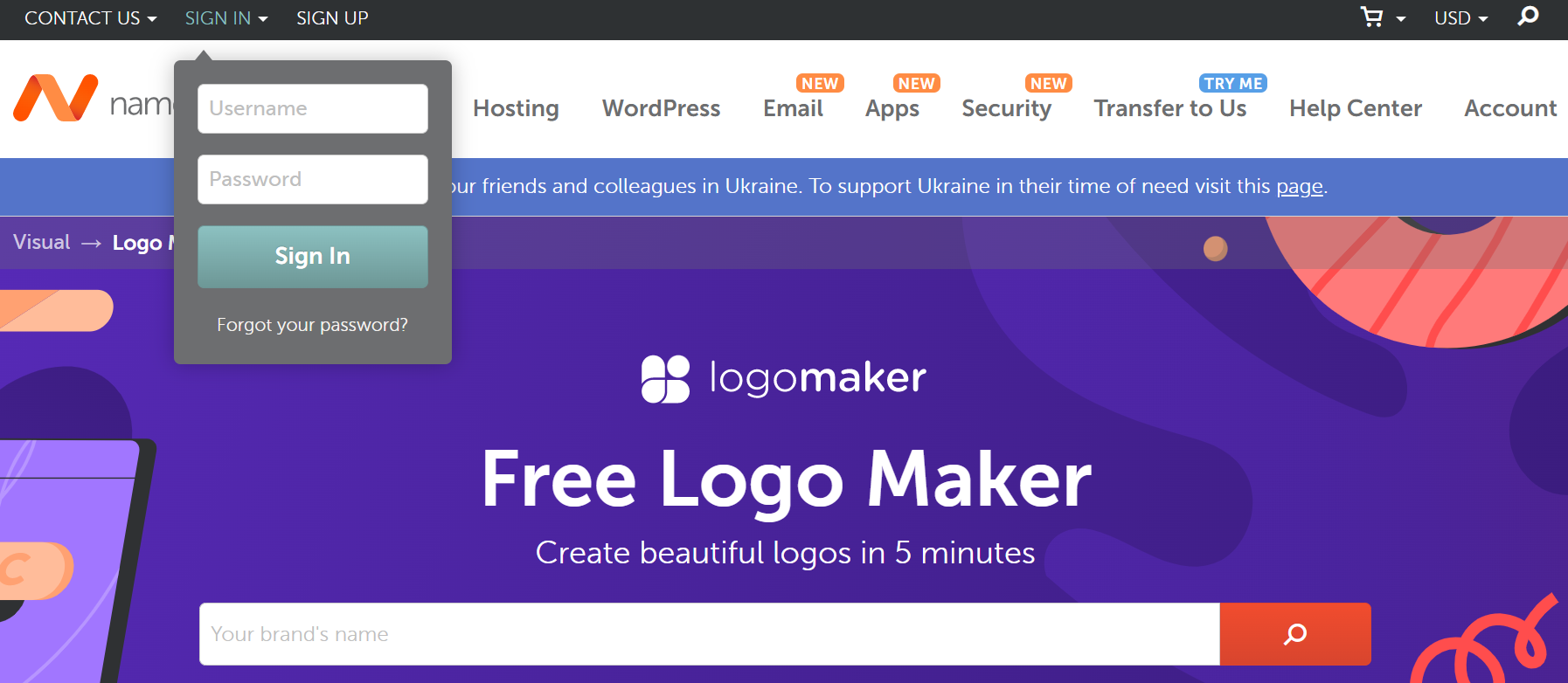Focus the Your brand's name field
This screenshot has height=683, width=1568.
click(710, 634)
